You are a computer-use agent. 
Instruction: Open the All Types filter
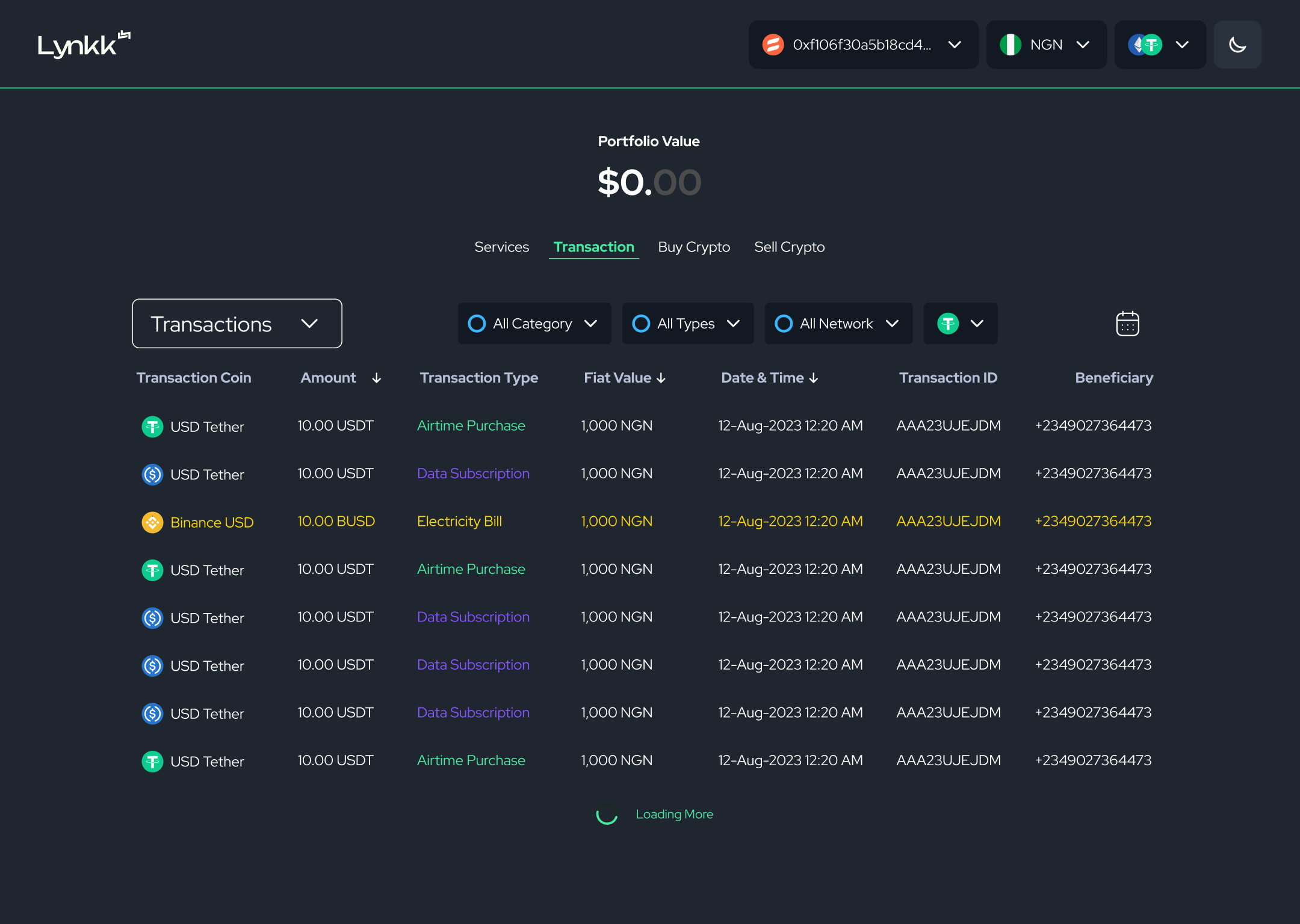(688, 324)
